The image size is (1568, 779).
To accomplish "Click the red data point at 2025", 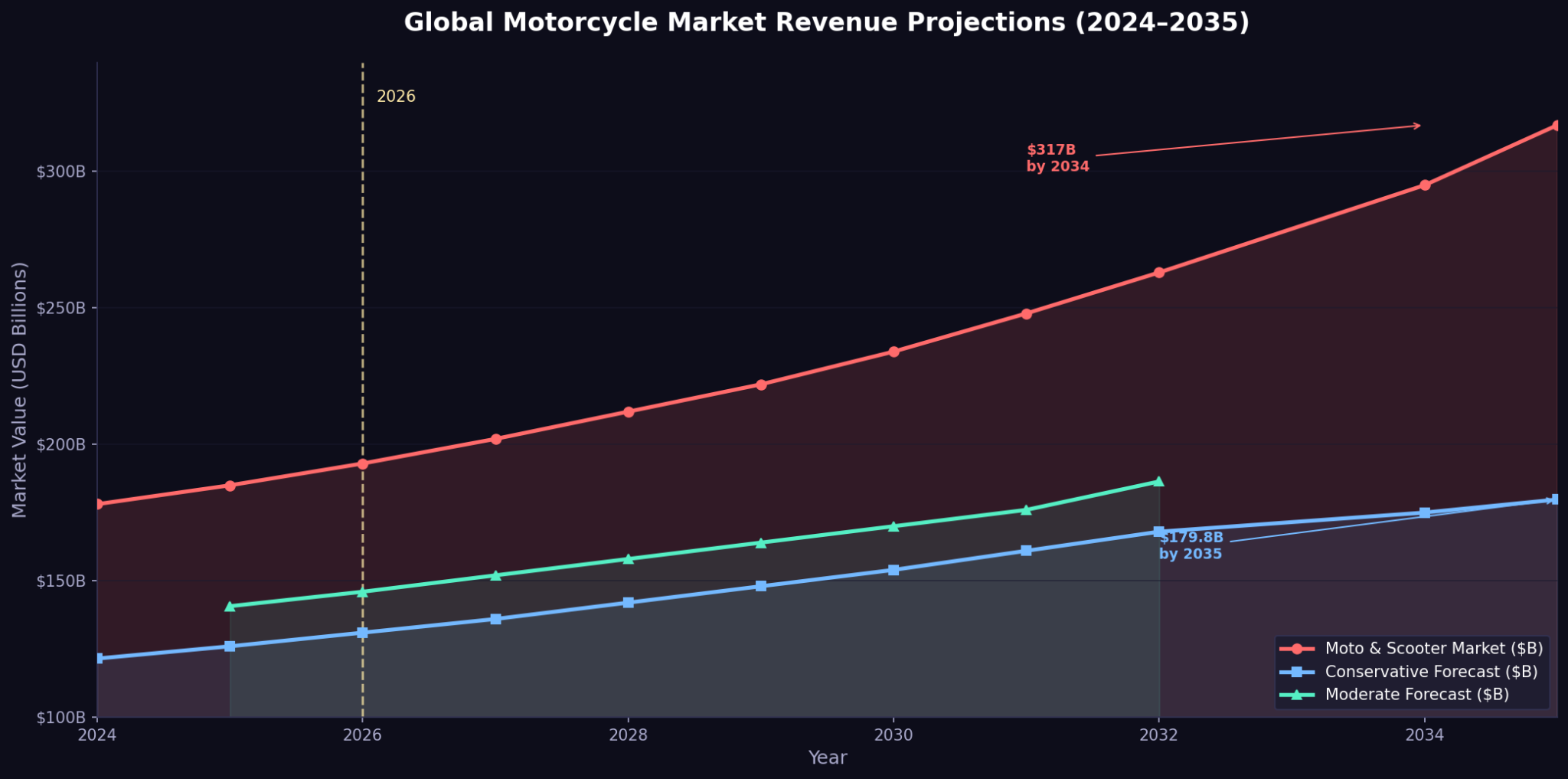I will [x=230, y=486].
